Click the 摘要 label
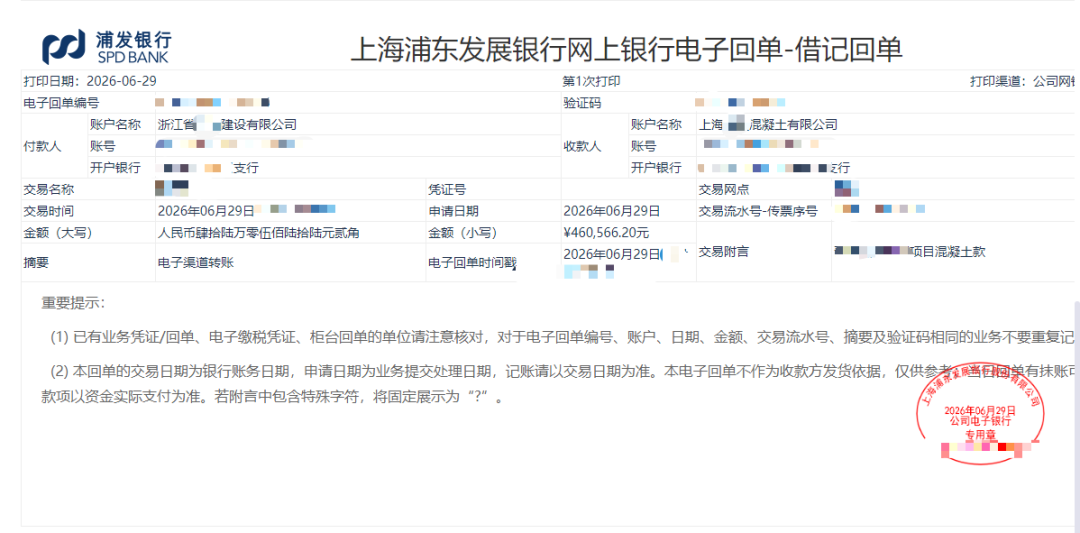Screen dimensions: 1080x533 tap(36, 262)
